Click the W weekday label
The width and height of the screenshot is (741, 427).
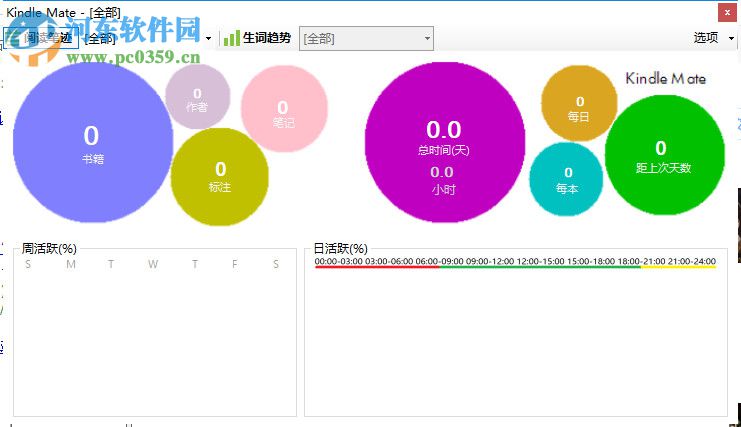point(153,264)
